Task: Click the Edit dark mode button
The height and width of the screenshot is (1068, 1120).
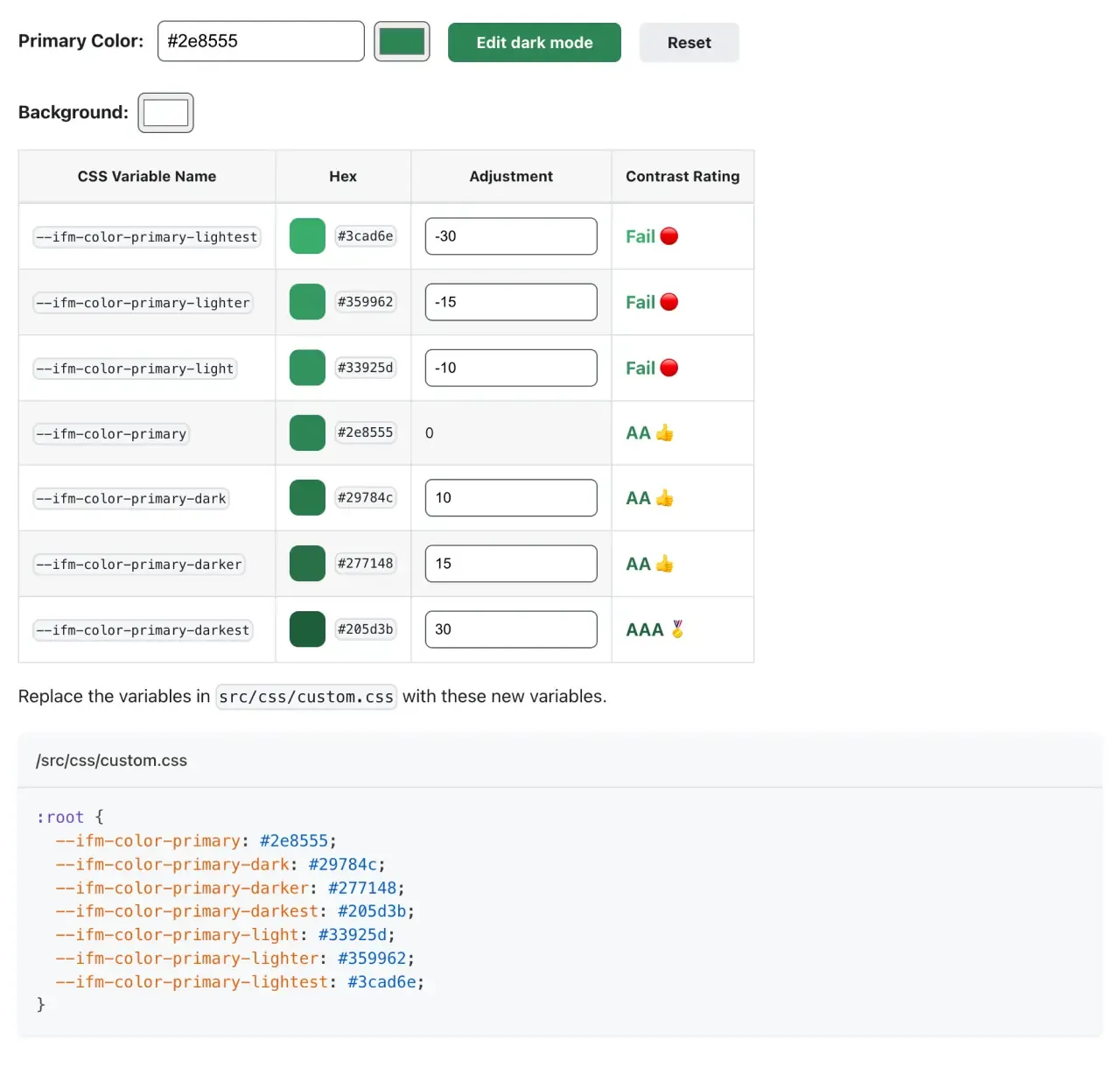Action: tap(534, 43)
